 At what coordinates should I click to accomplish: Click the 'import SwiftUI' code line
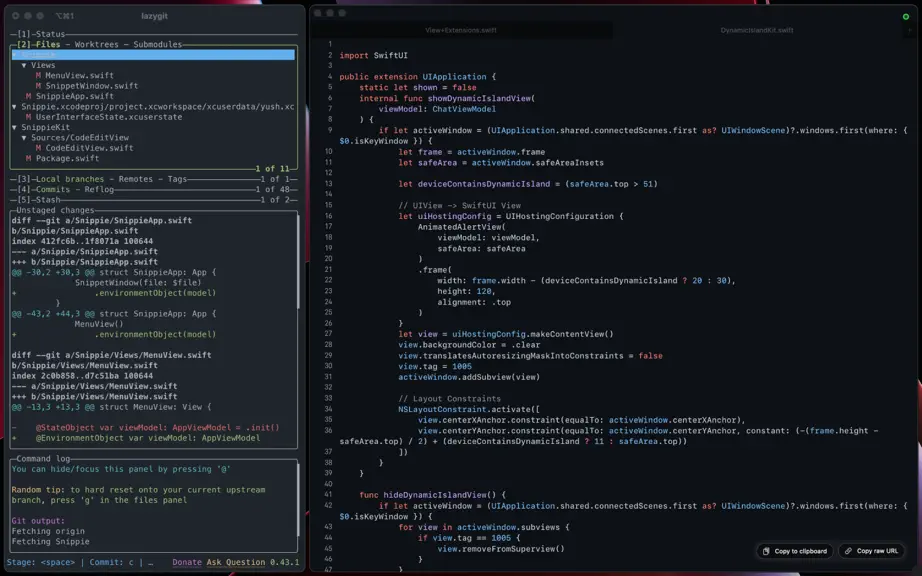click(373, 55)
